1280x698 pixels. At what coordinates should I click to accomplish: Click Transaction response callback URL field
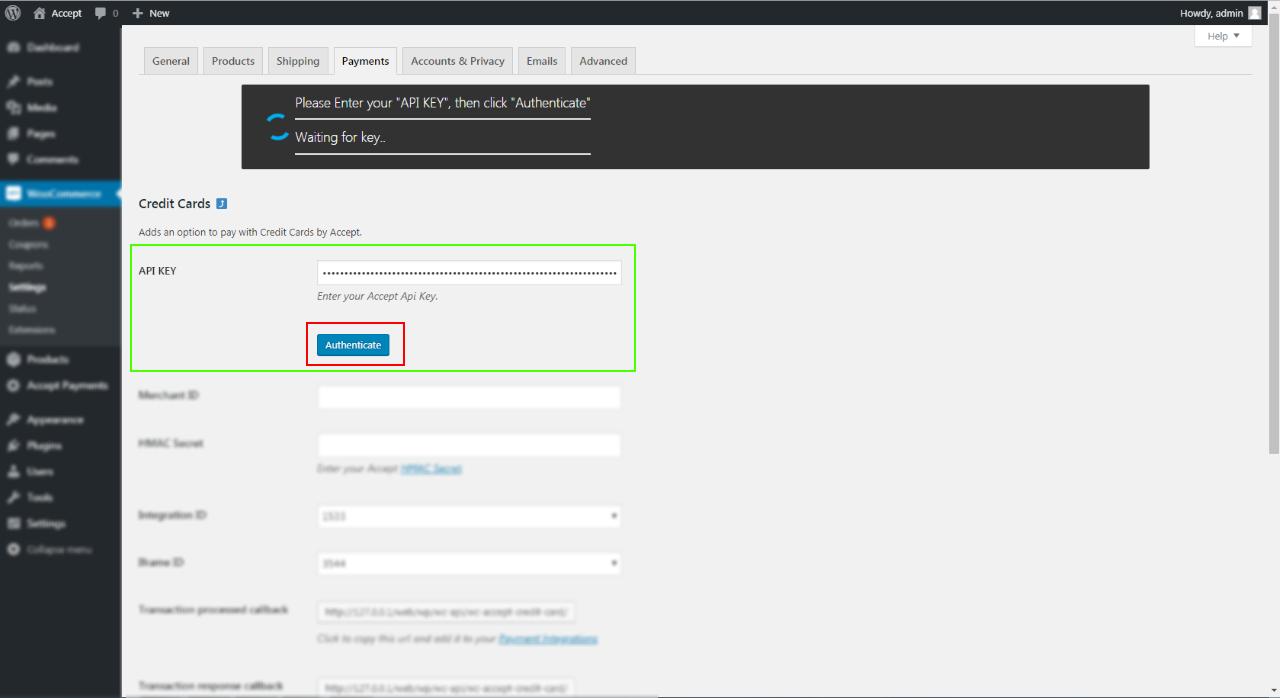click(x=446, y=687)
